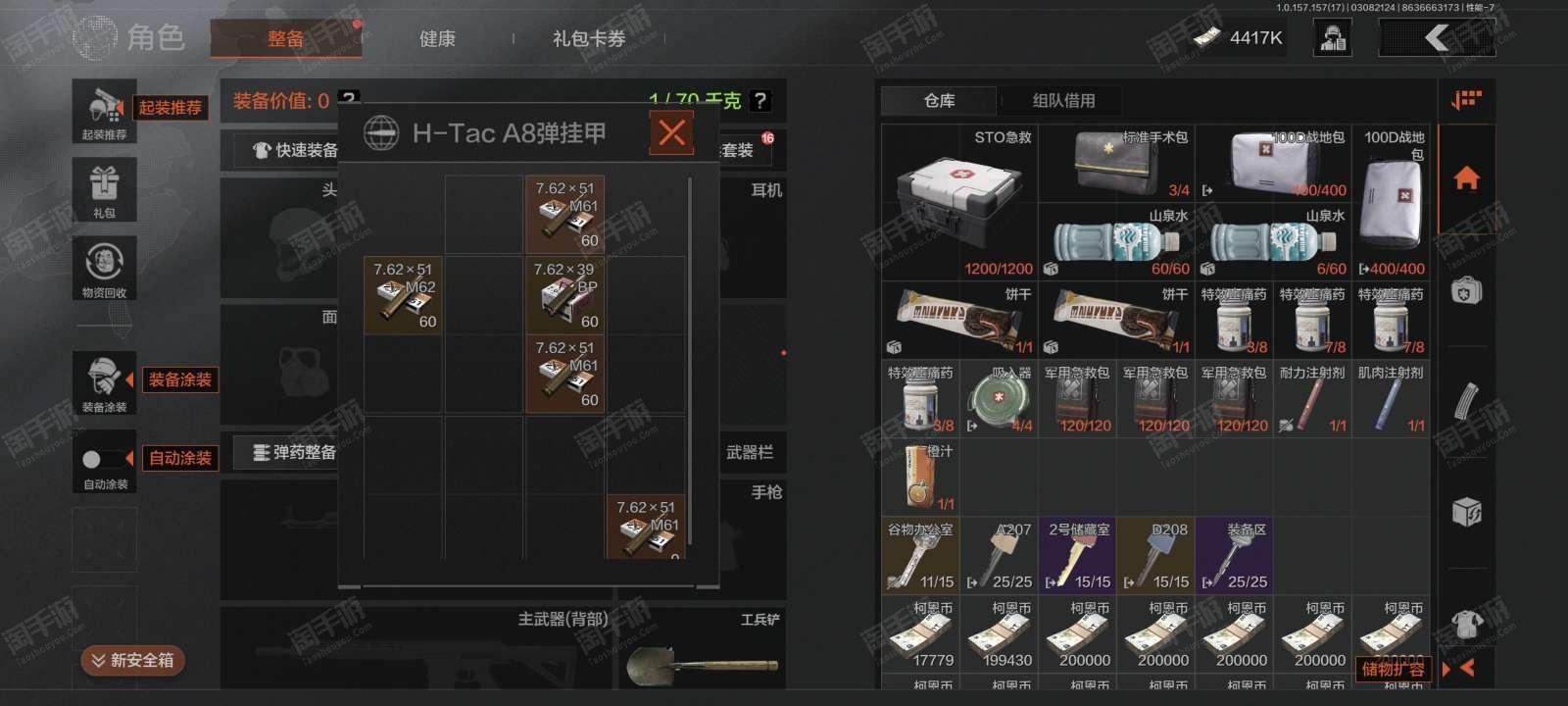Click the chest rig popup vertical scrollbar
1568x706 pixels.
point(692,361)
